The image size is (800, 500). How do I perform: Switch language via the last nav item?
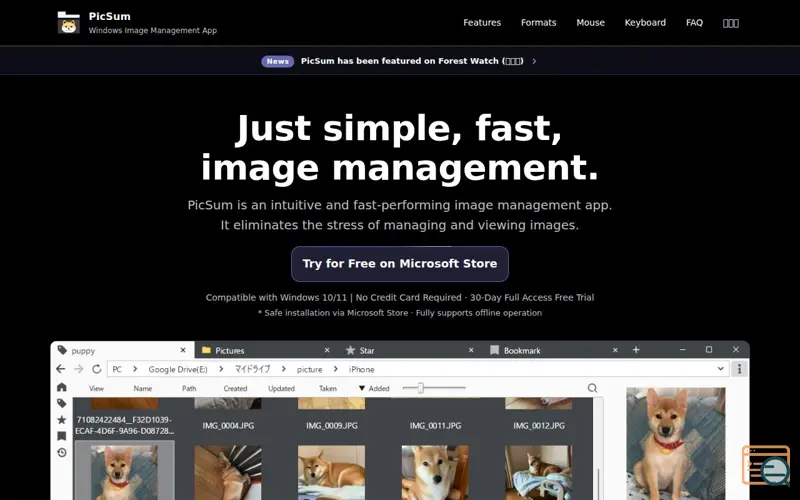coord(731,23)
